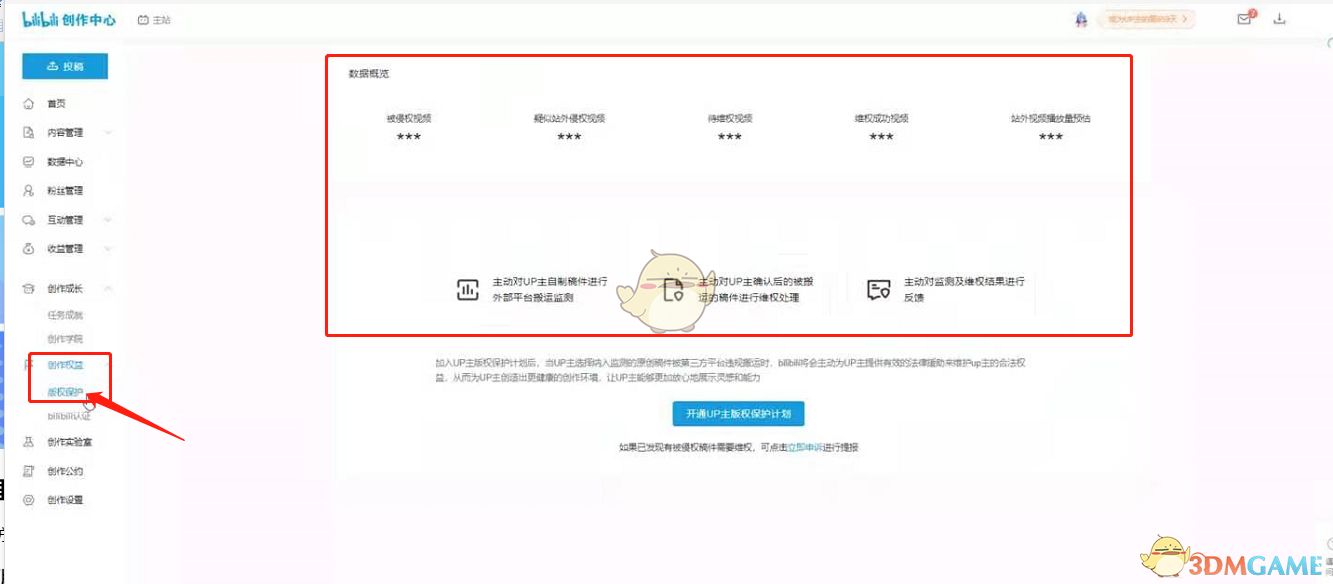
Task: Click the bilibili 创作中心 logo
Action: pos(68,19)
